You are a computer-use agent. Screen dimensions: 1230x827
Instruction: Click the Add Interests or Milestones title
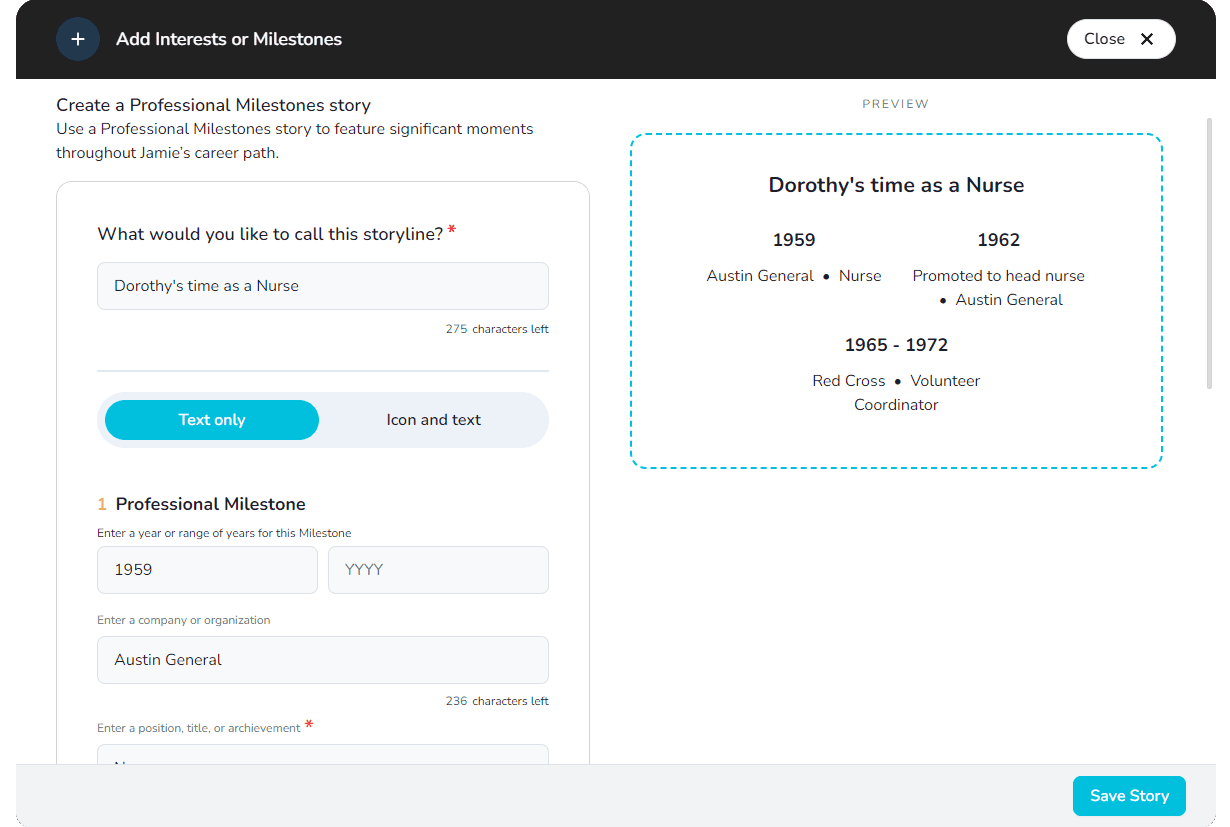coord(229,39)
